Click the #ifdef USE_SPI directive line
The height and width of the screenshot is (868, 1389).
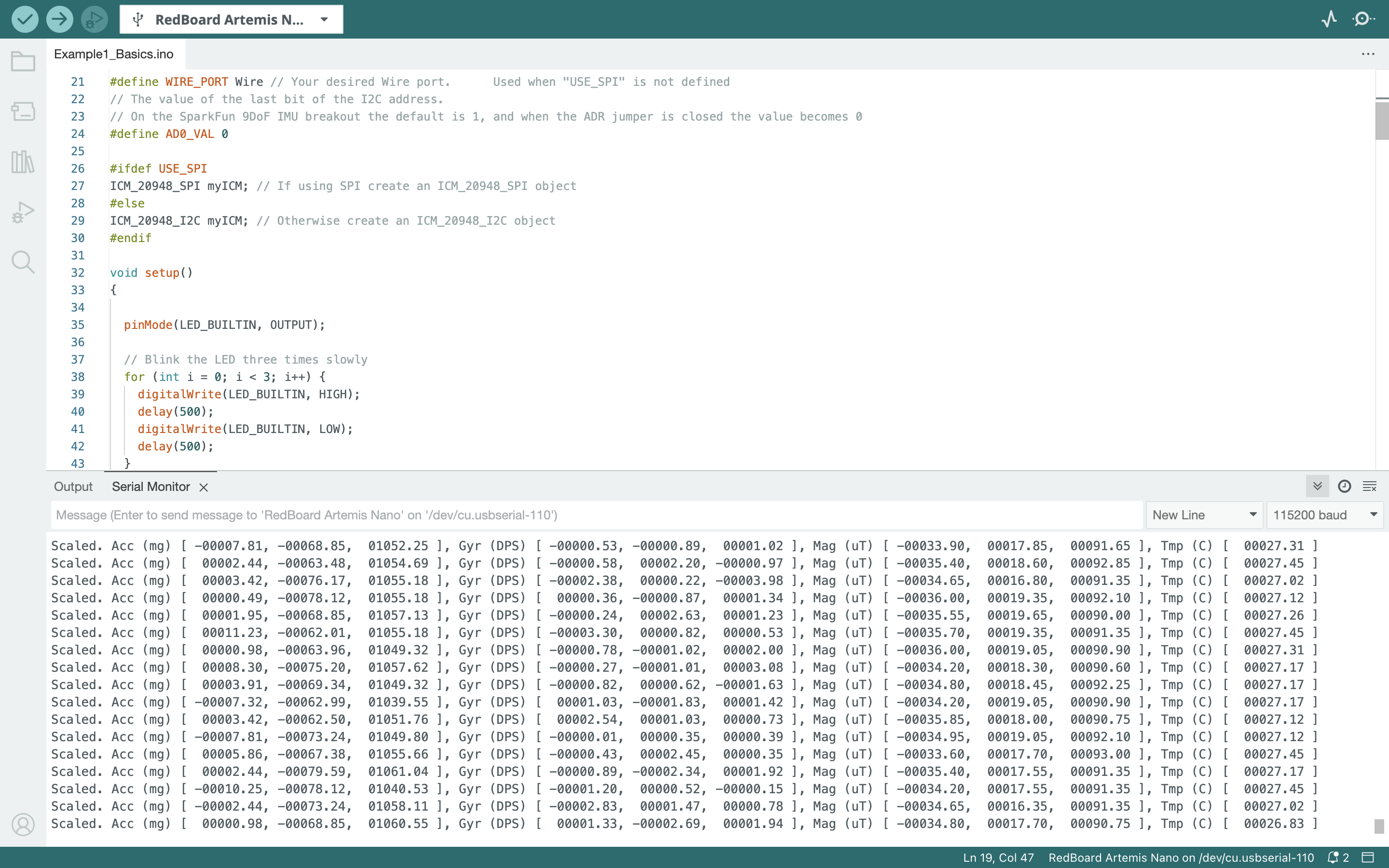point(158,169)
